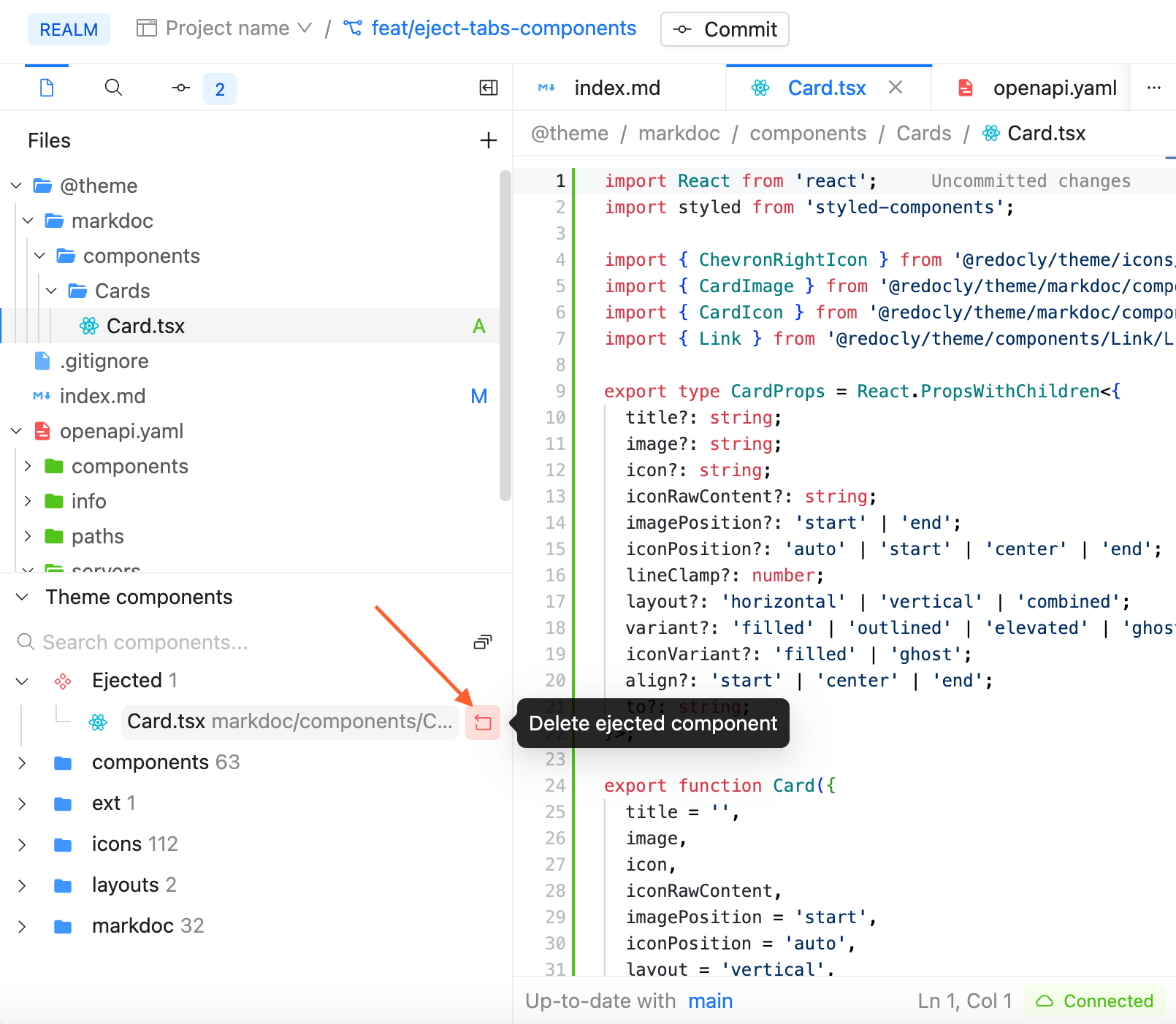Close the Card.tsx tab
The image size is (1176, 1024).
coord(896,88)
